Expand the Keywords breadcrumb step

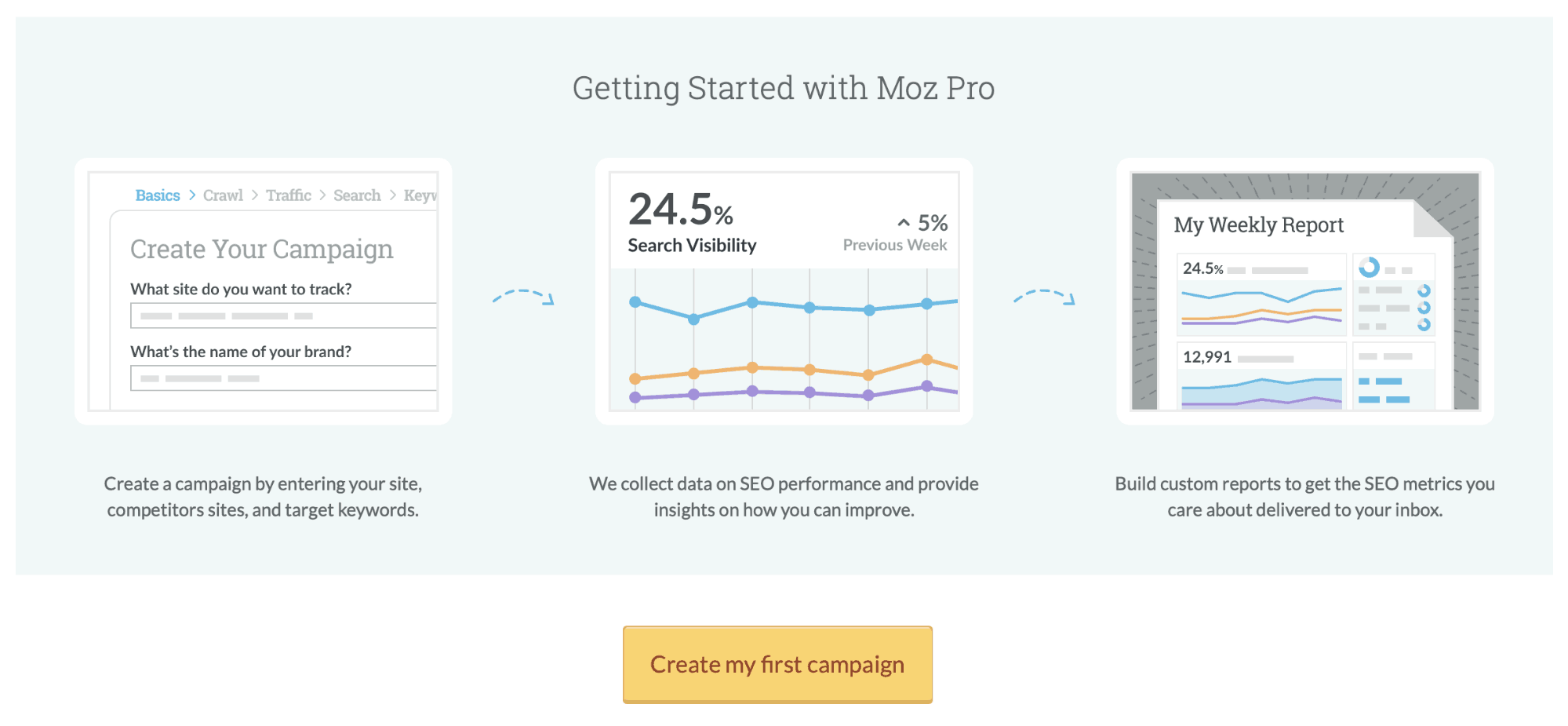(421, 195)
